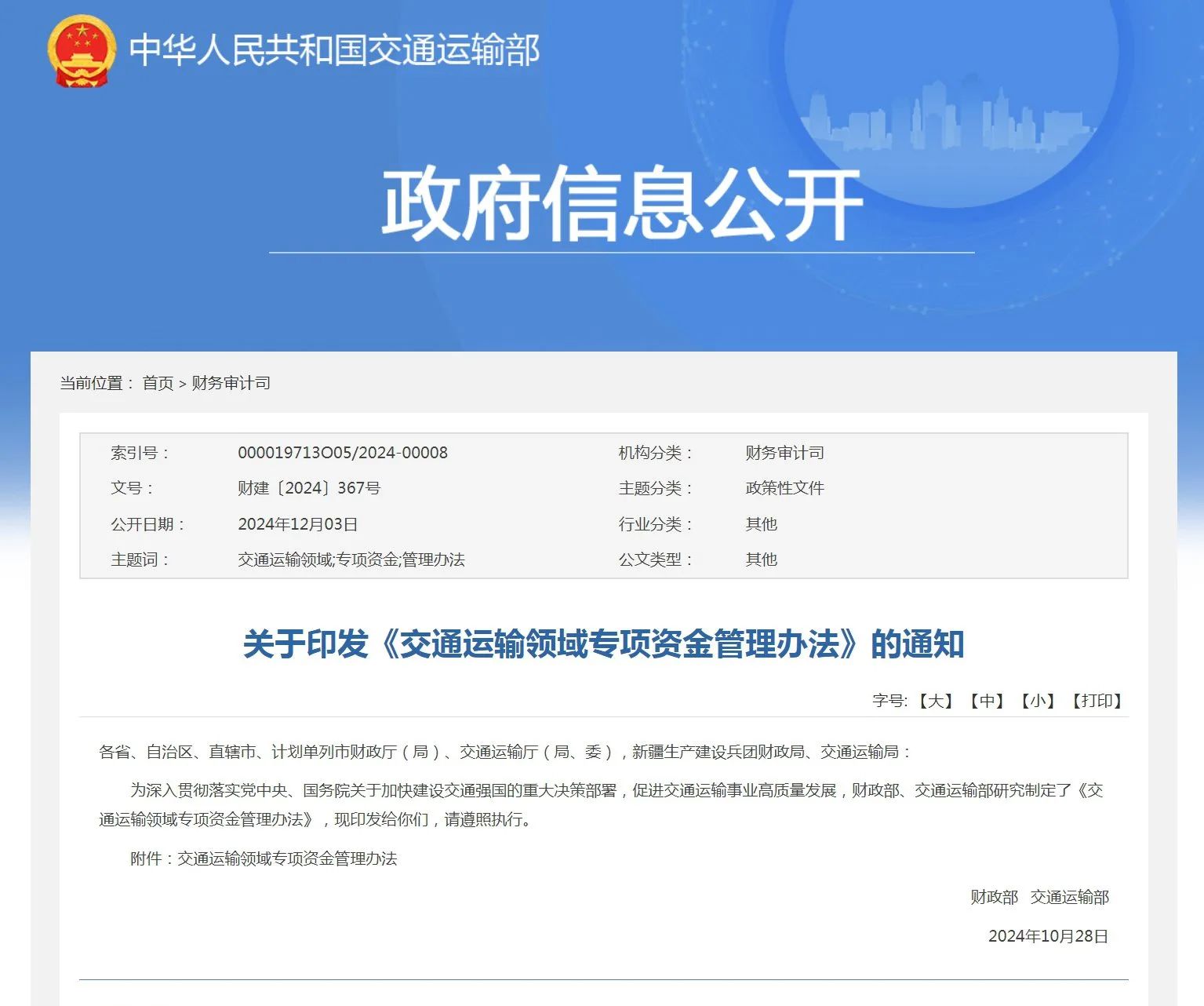The image size is (1204, 1006).
Task: Open attachment 交通运输领域专项资金管理办法
Action: click(287, 860)
